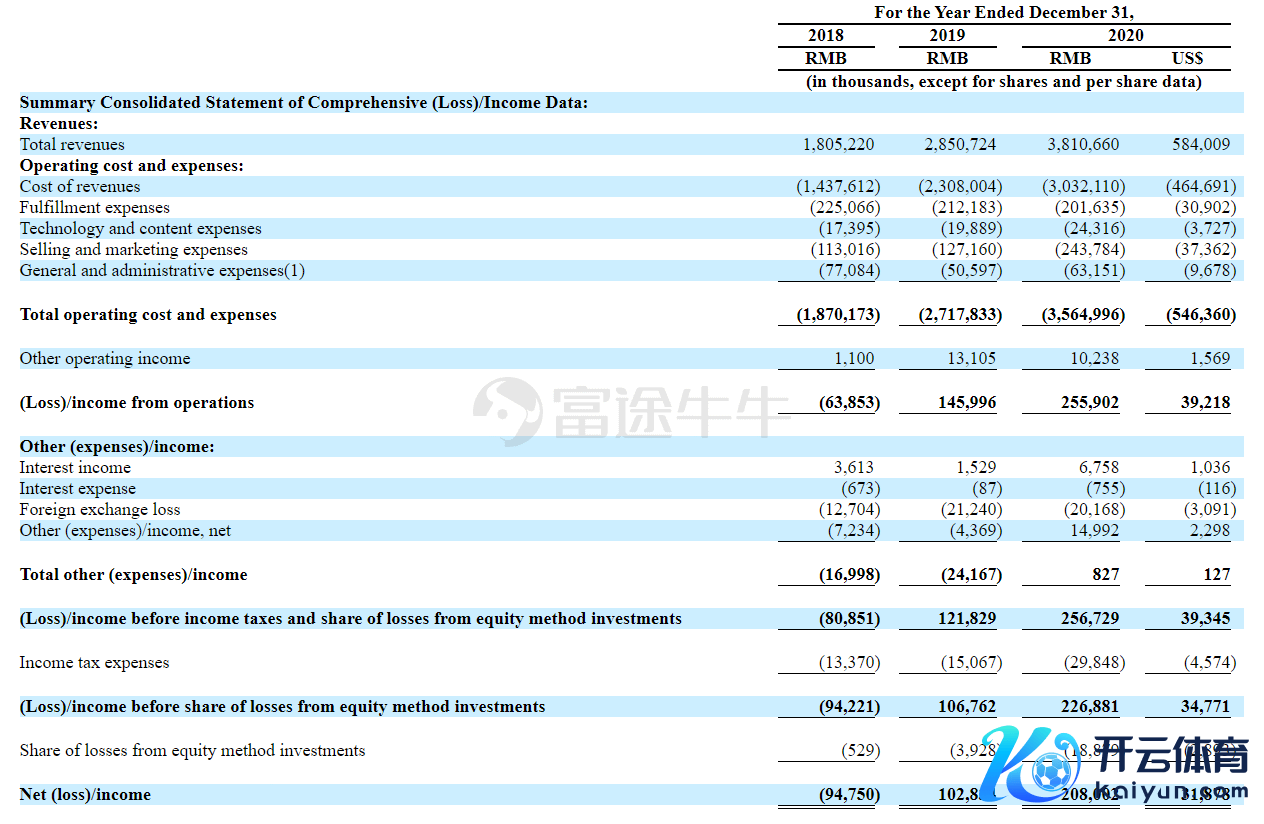Click 2019 total revenues value 2,850,724

[960, 144]
